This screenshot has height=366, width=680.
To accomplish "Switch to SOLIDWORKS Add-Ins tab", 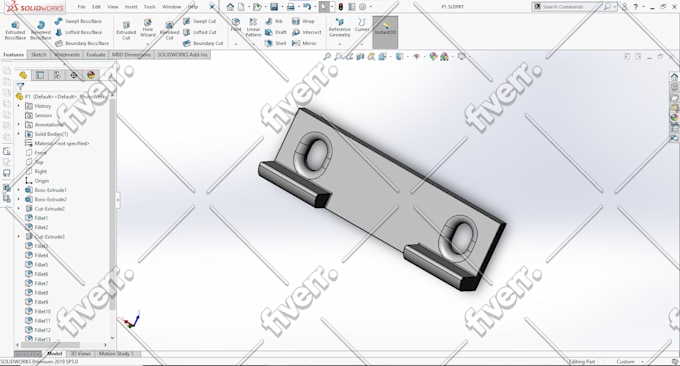I will point(182,55).
